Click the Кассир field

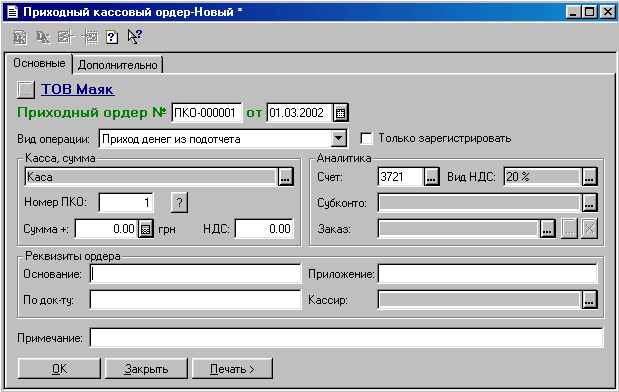point(480,300)
